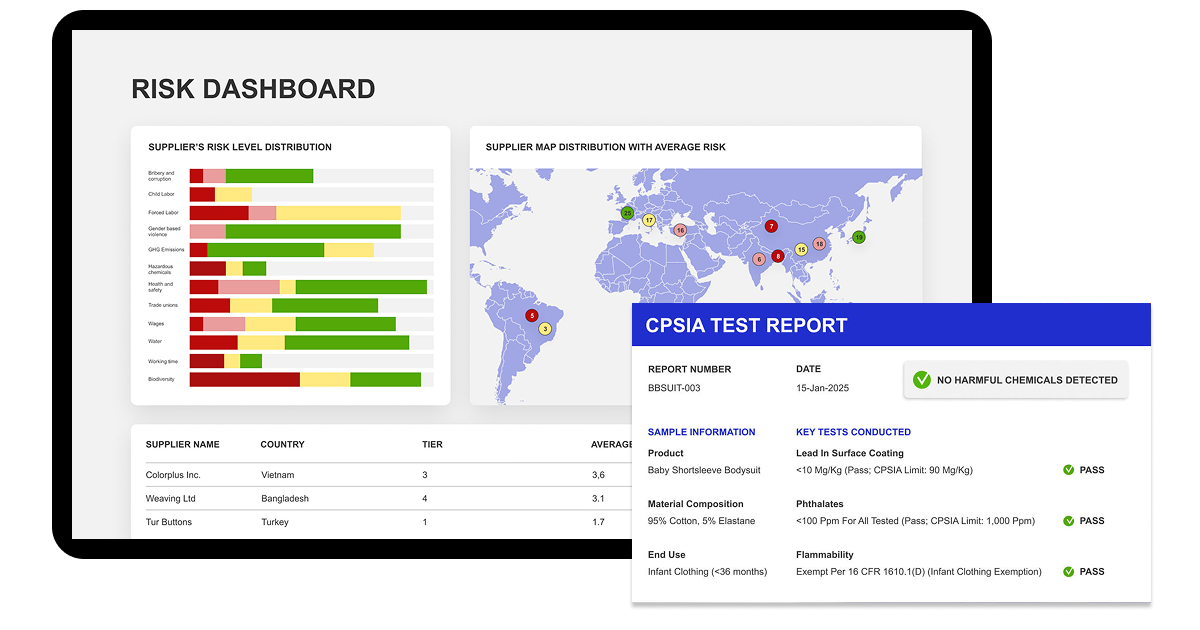Click the GHG Emissions chart label
This screenshot has height=630, width=1200.
(166, 250)
